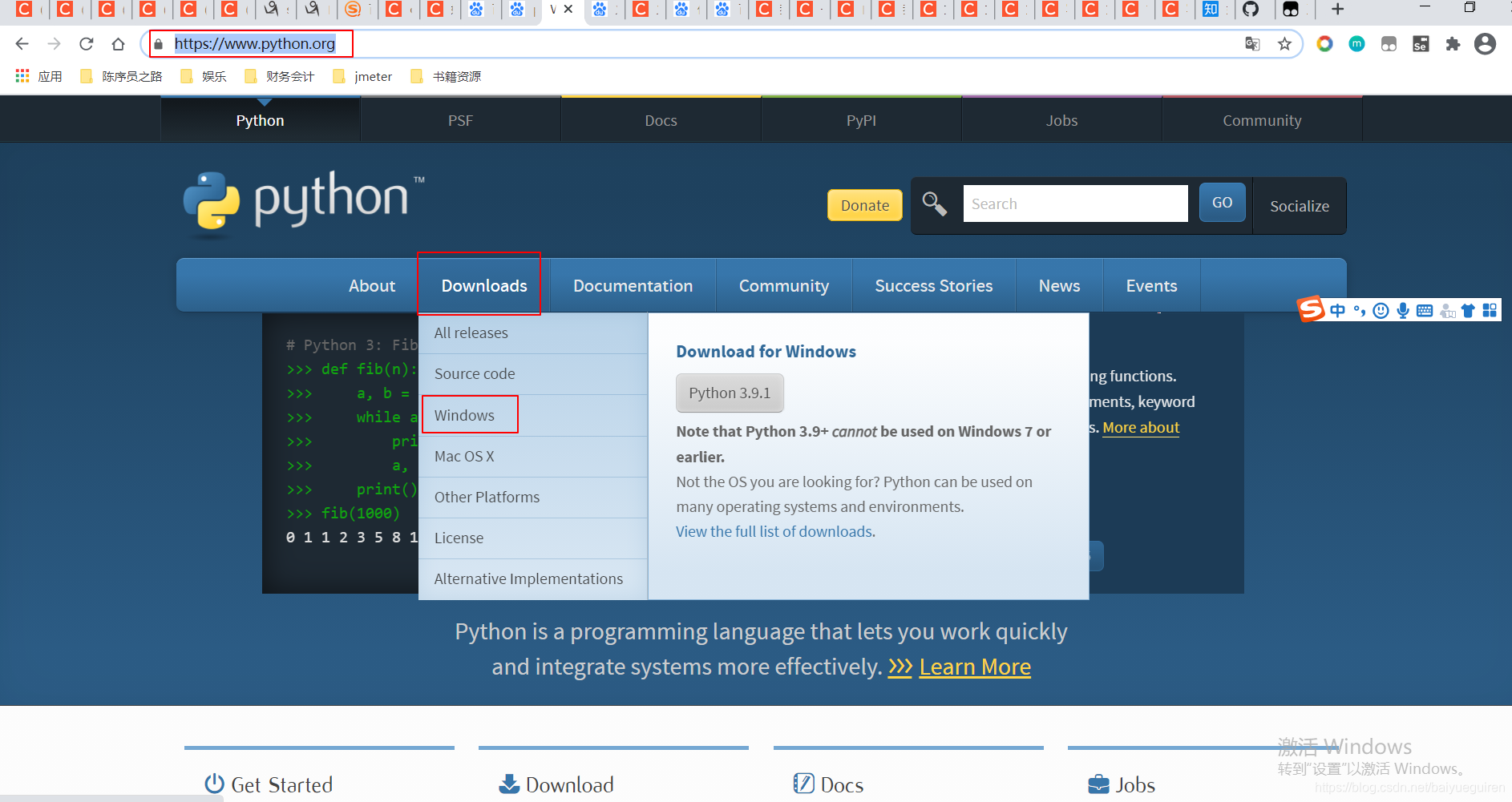Open the News menu
Screen dimensions: 1512x802
[x=1060, y=286]
